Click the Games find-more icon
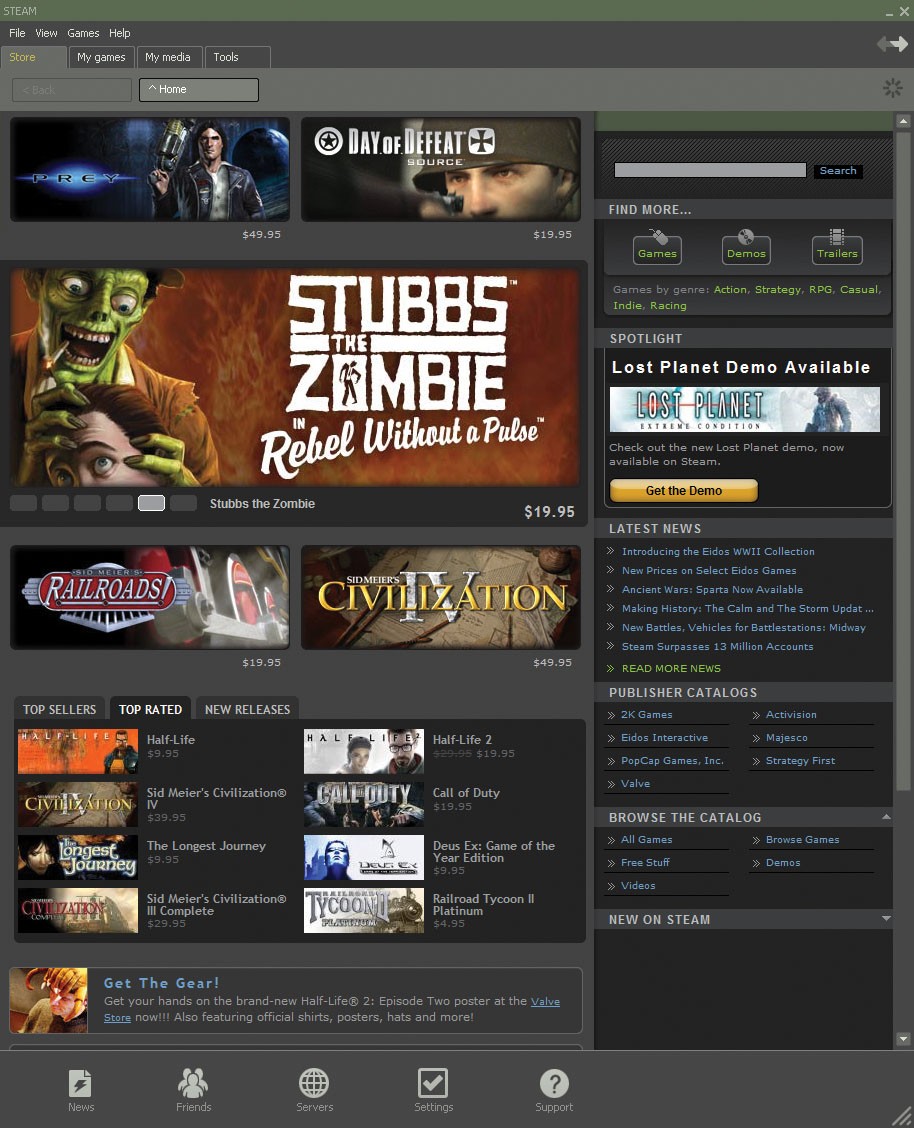The height and width of the screenshot is (1128, 914). pyautogui.click(x=657, y=247)
